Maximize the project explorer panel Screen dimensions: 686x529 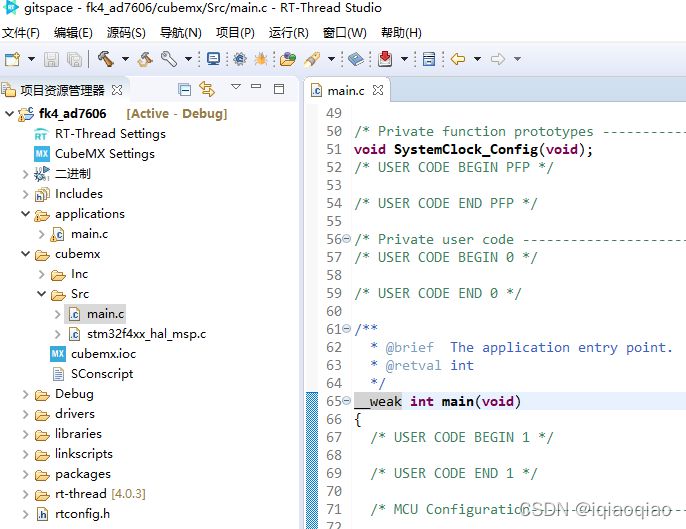[279, 89]
